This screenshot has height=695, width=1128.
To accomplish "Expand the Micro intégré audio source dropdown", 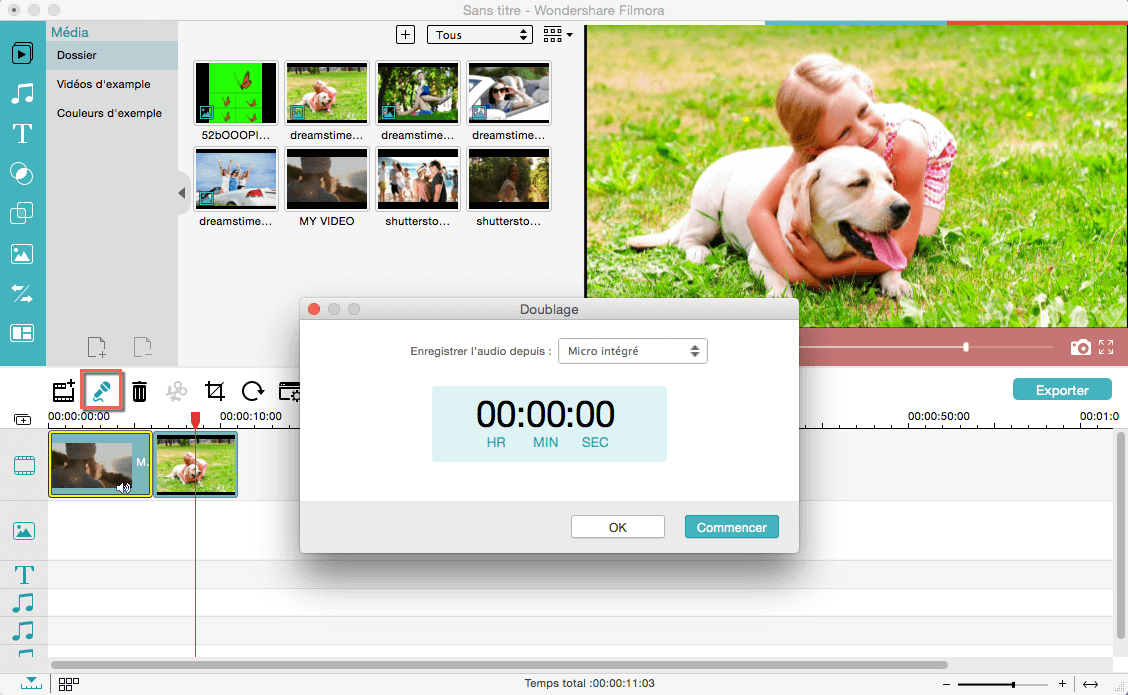I will coord(632,351).
